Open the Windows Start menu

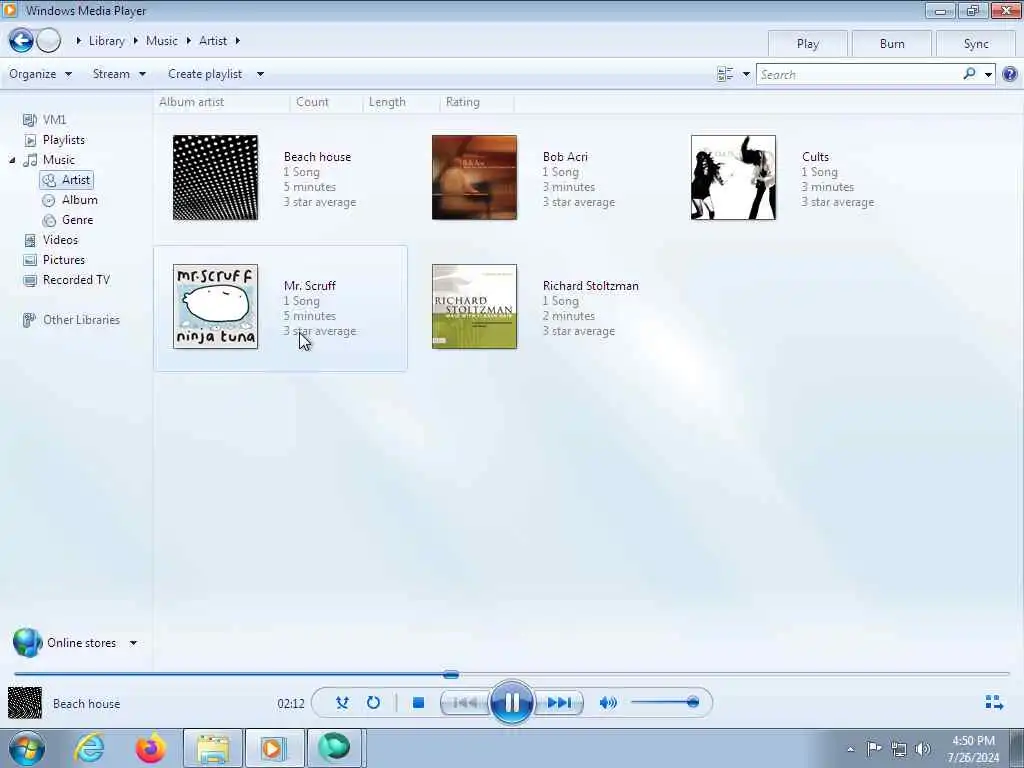[27, 748]
